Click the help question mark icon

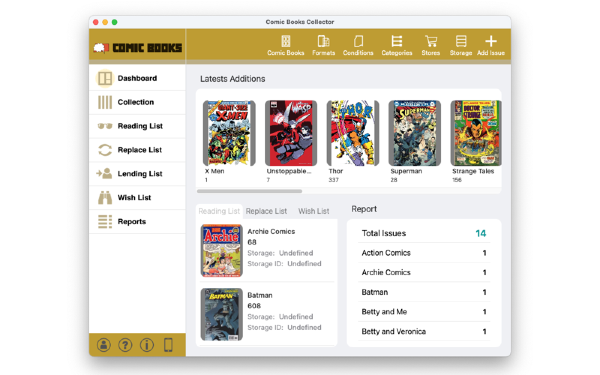(x=125, y=345)
